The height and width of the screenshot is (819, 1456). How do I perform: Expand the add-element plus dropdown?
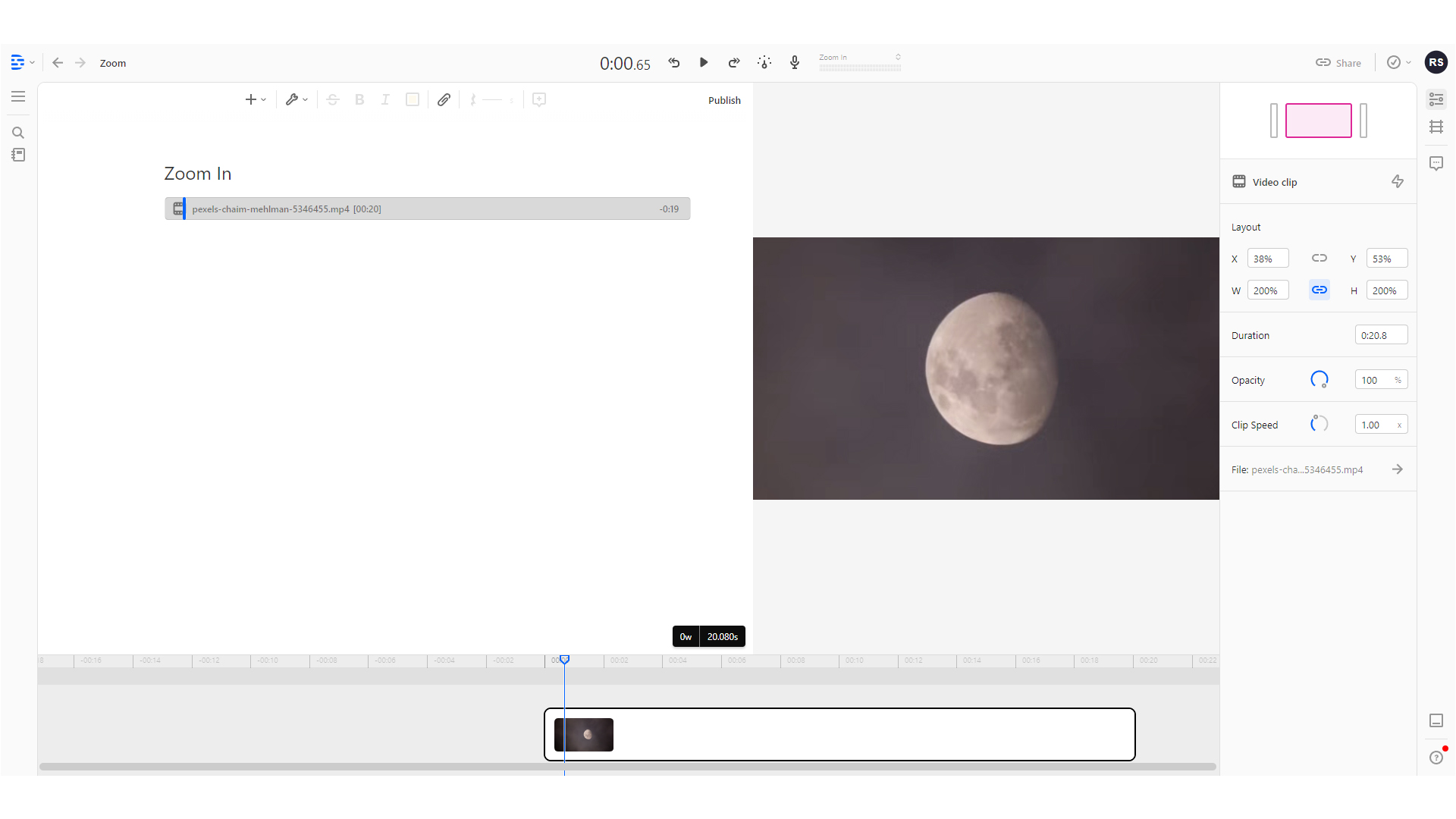(256, 99)
